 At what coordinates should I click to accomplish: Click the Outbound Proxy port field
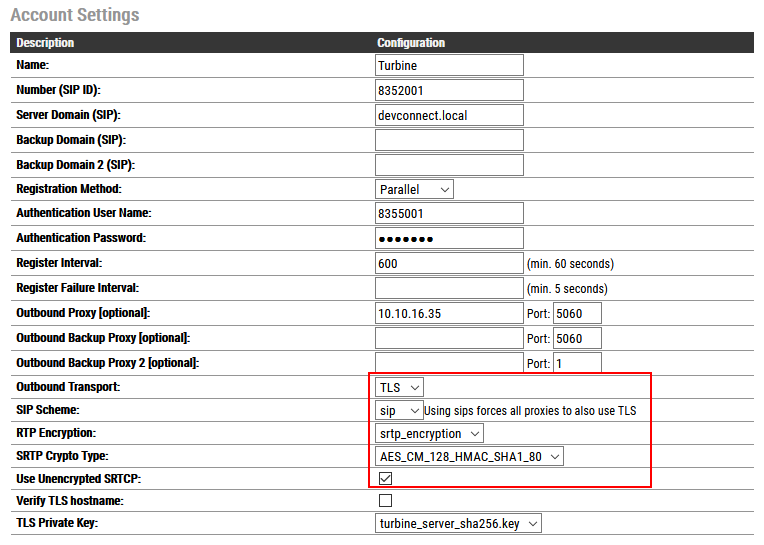(x=577, y=313)
